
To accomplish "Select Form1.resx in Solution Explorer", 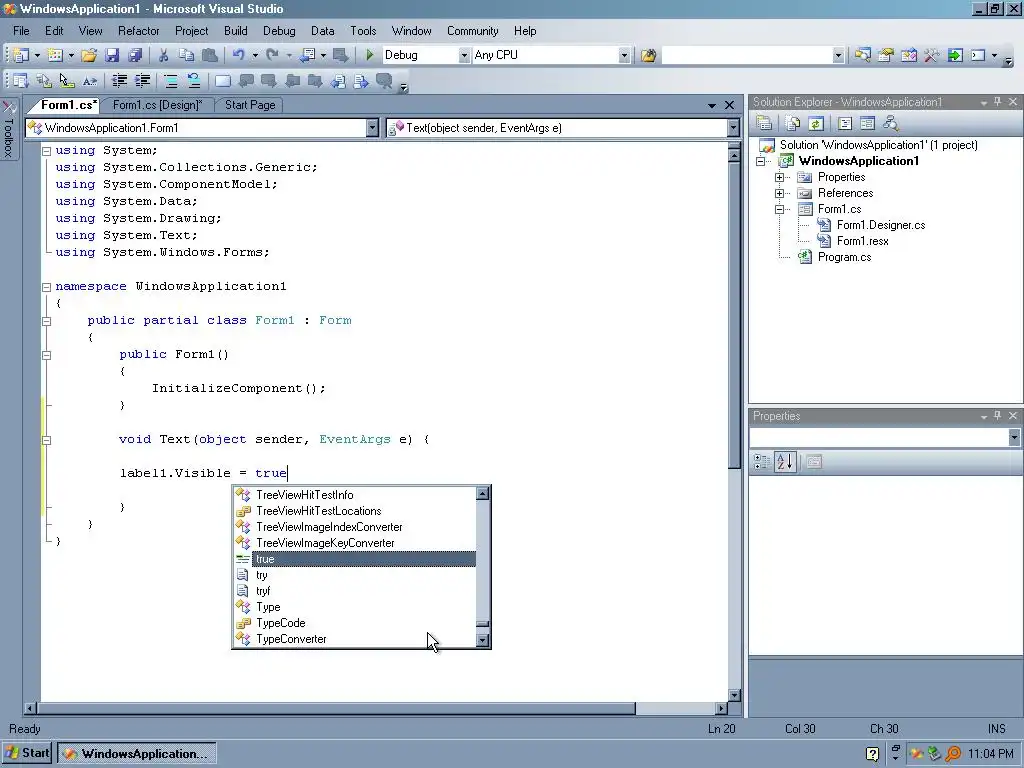I will pyautogui.click(x=863, y=241).
